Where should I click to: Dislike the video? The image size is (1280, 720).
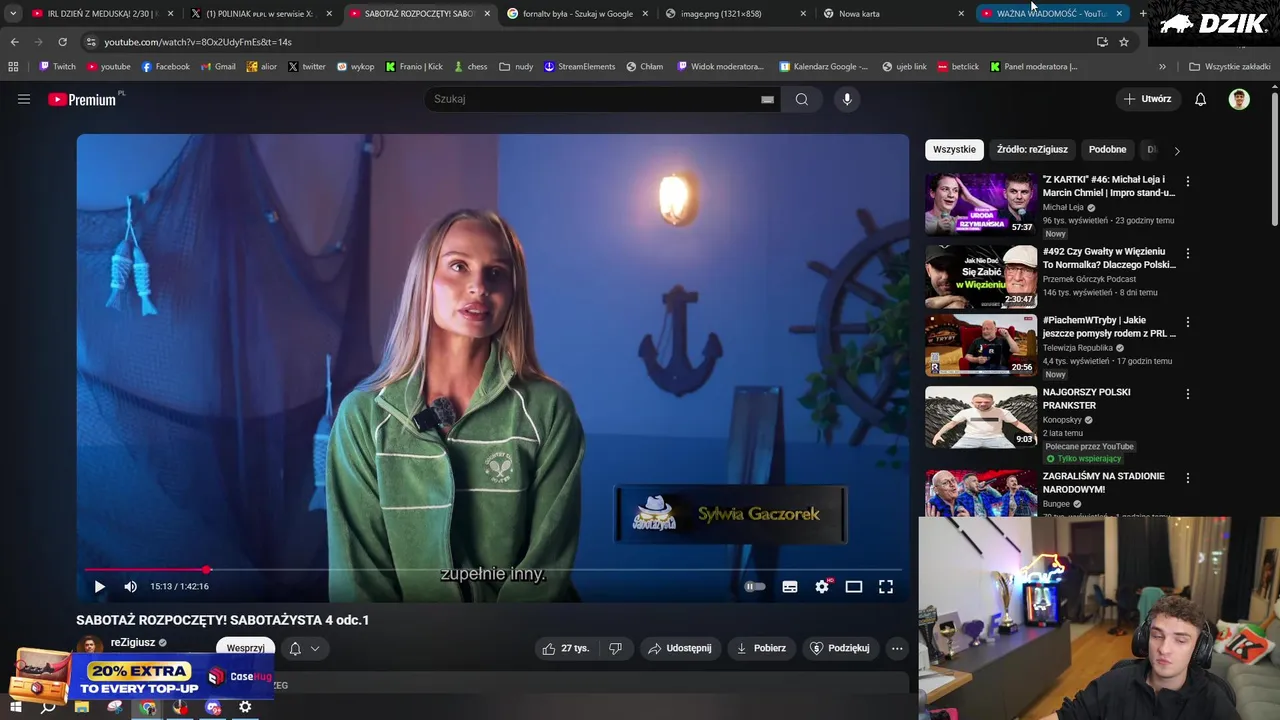(x=615, y=648)
